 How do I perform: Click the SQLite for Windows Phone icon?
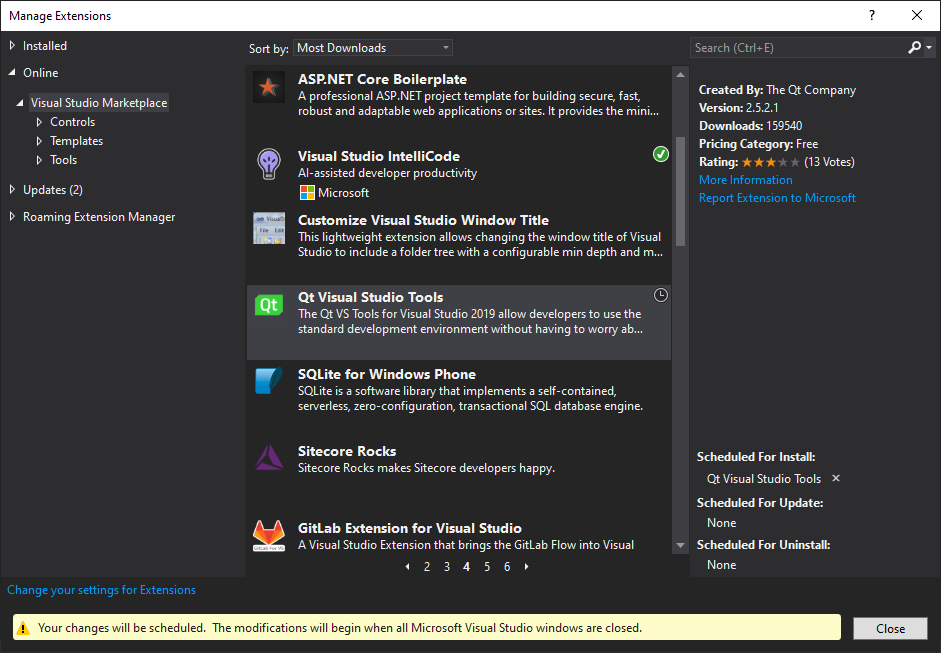click(x=268, y=382)
